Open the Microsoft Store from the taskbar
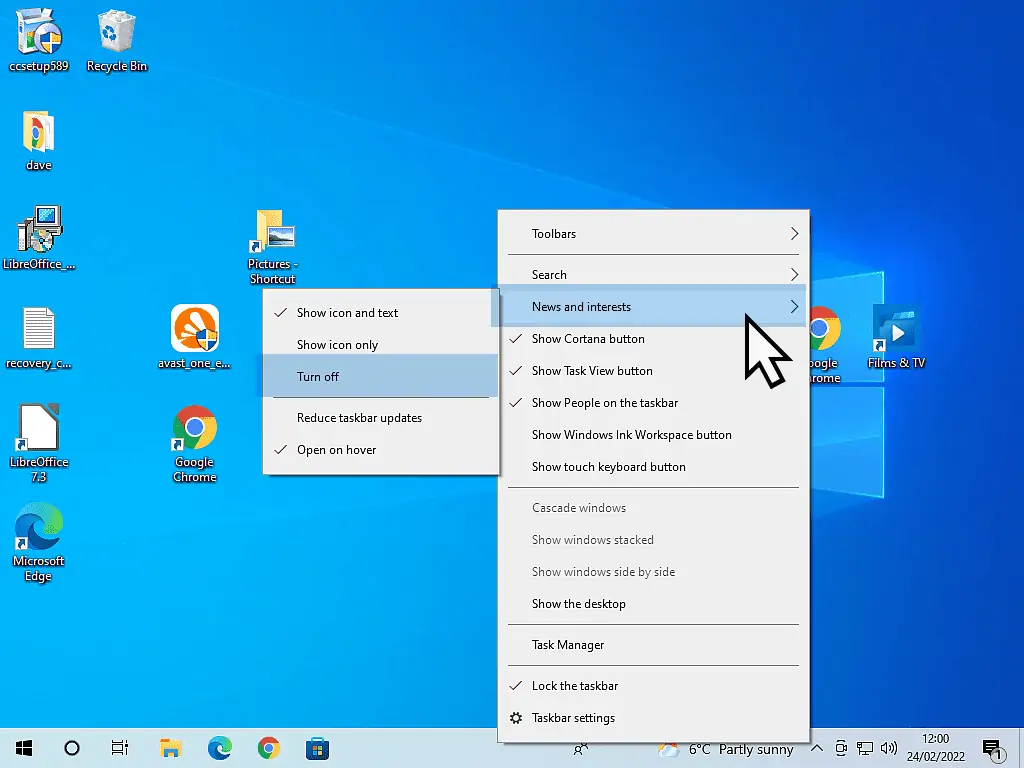 coord(317,747)
